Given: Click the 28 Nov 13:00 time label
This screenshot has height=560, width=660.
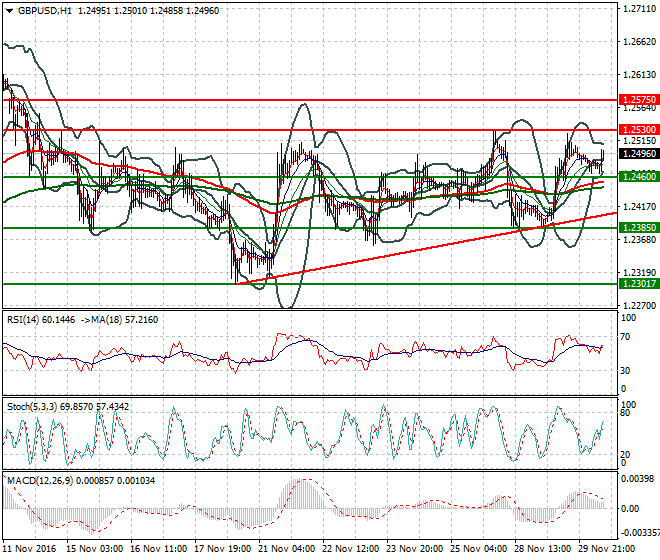Looking at the screenshot, I should click(543, 549).
